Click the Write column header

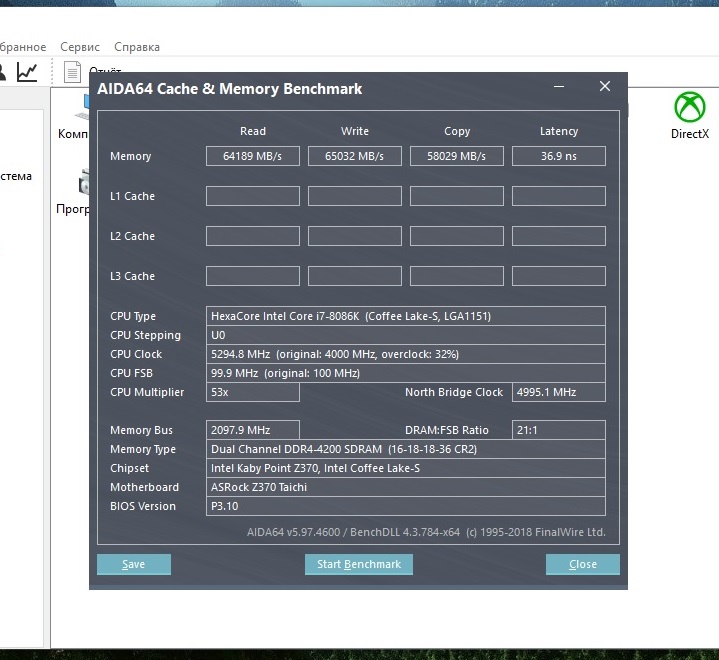pyautogui.click(x=354, y=131)
